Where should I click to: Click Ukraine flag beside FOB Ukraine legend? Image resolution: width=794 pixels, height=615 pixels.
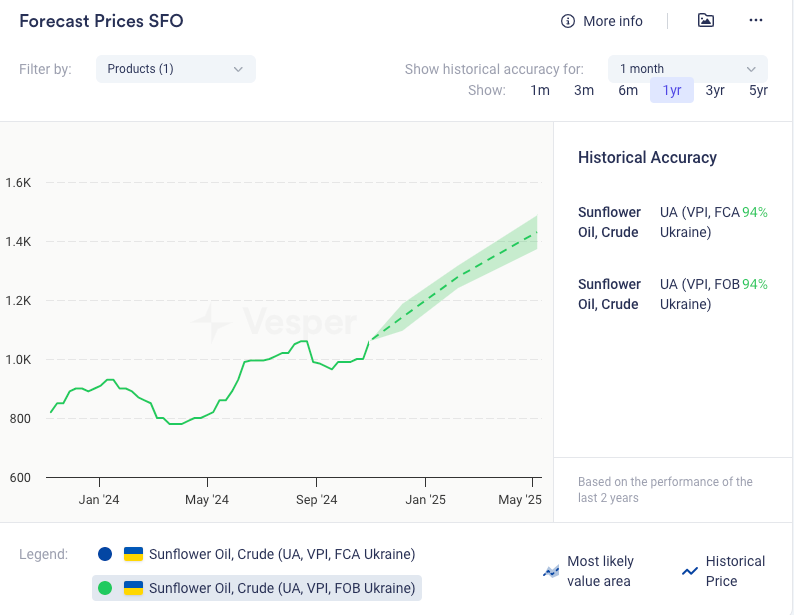pyautogui.click(x=133, y=588)
